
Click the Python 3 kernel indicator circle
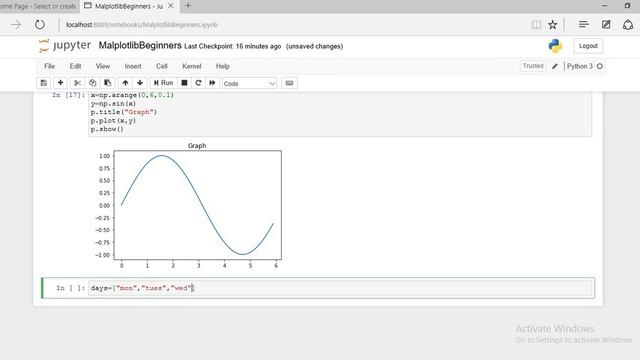(600, 66)
